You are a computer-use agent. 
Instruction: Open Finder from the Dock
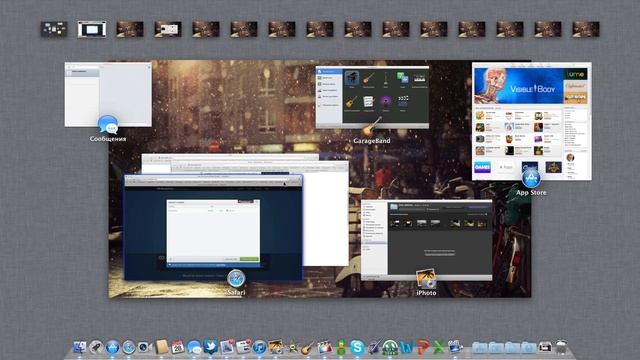[x=79, y=347]
